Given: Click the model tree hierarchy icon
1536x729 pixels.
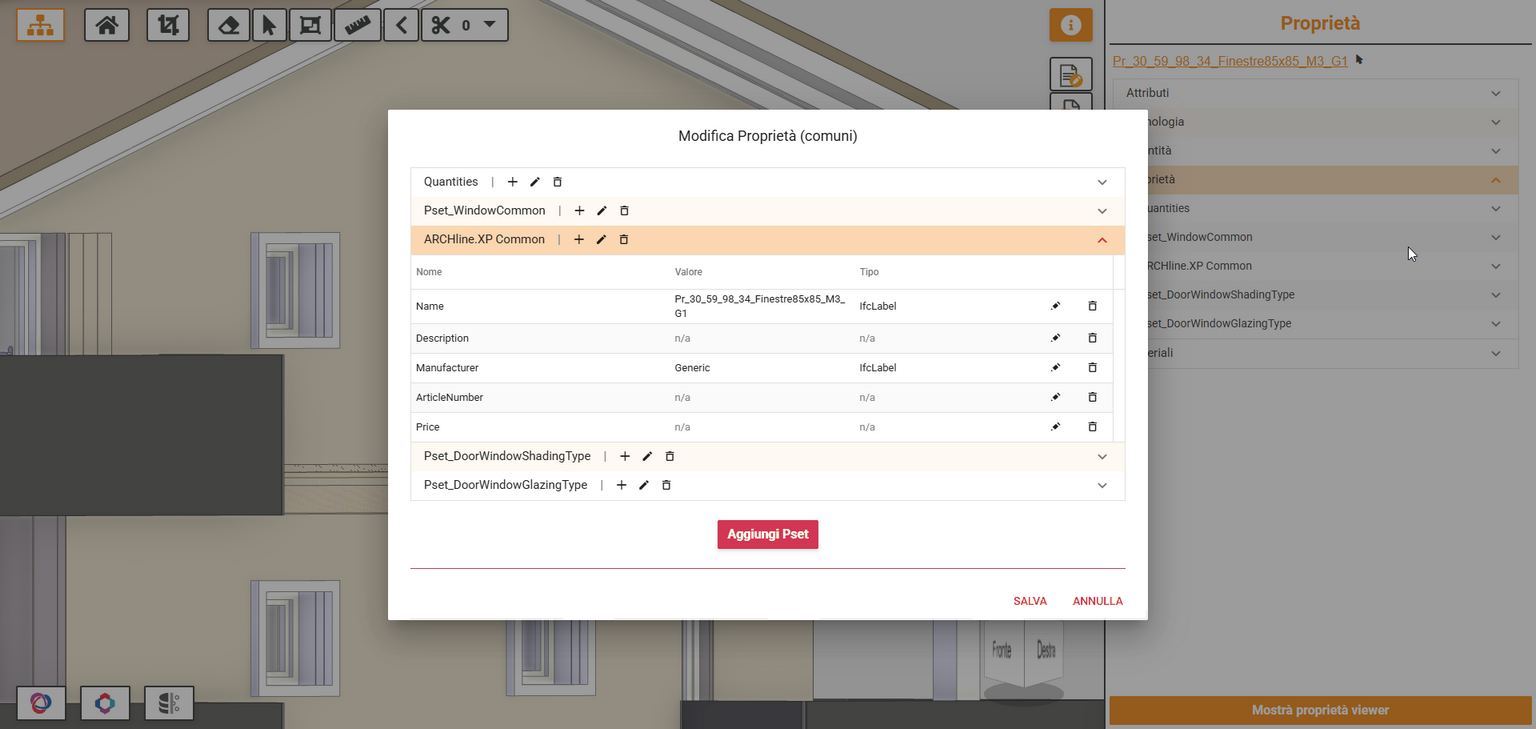Looking at the screenshot, I should click(x=40, y=25).
